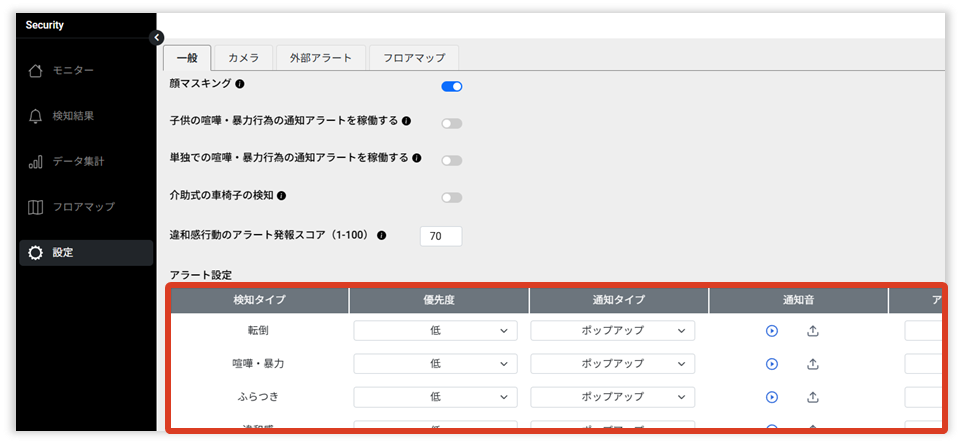The image size is (961, 444).
Task: Collapse the sidebar with the arrow button
Action: 157,37
